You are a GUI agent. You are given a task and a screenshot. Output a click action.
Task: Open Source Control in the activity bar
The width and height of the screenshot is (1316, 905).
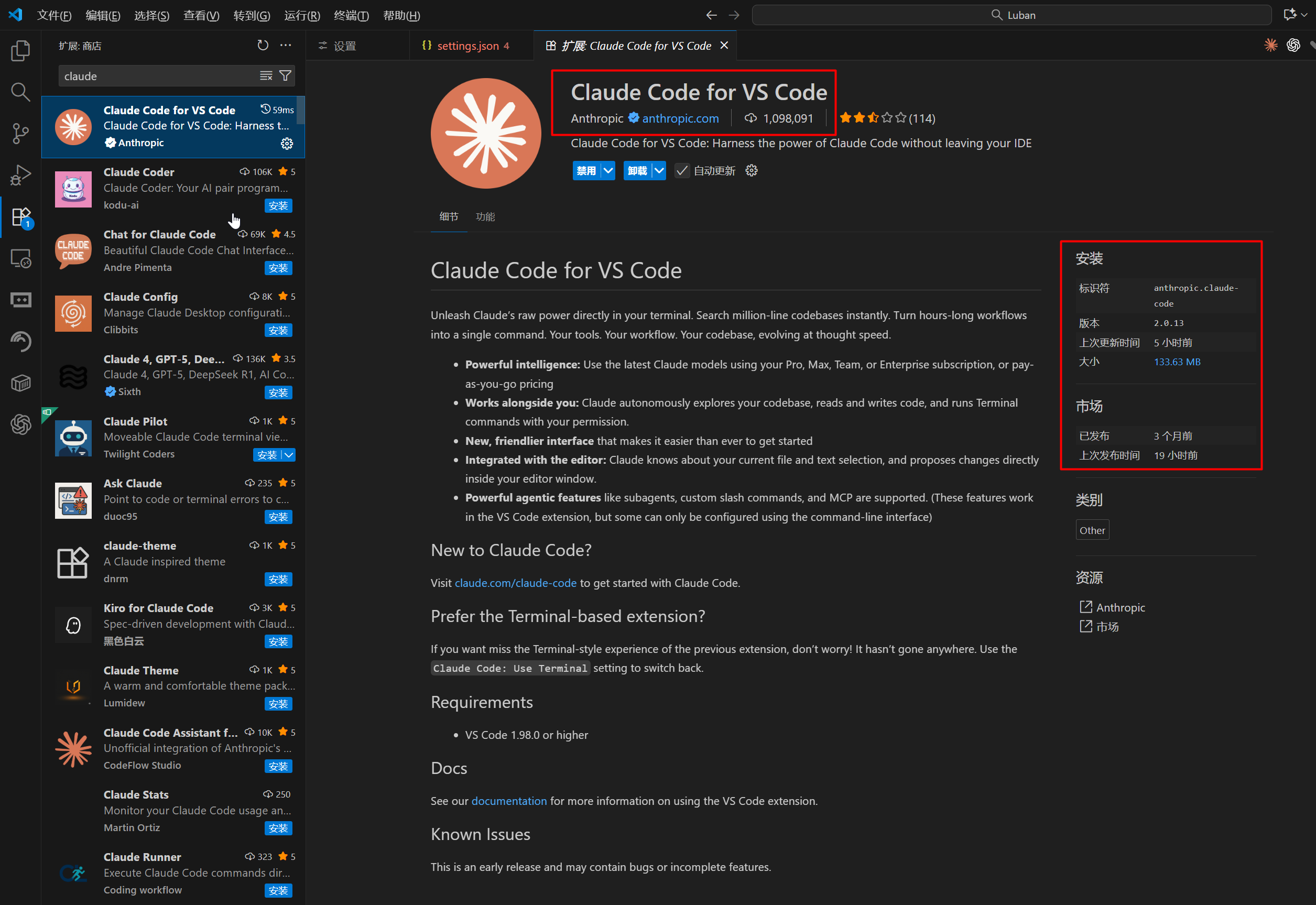pyautogui.click(x=20, y=134)
